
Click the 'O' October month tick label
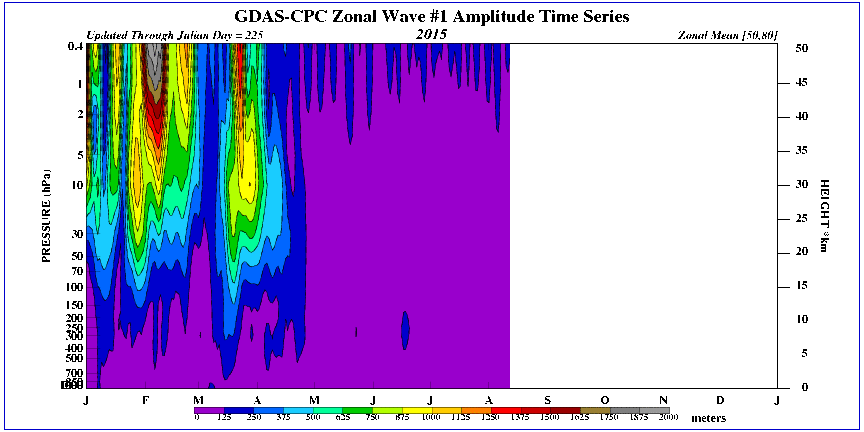(604, 399)
